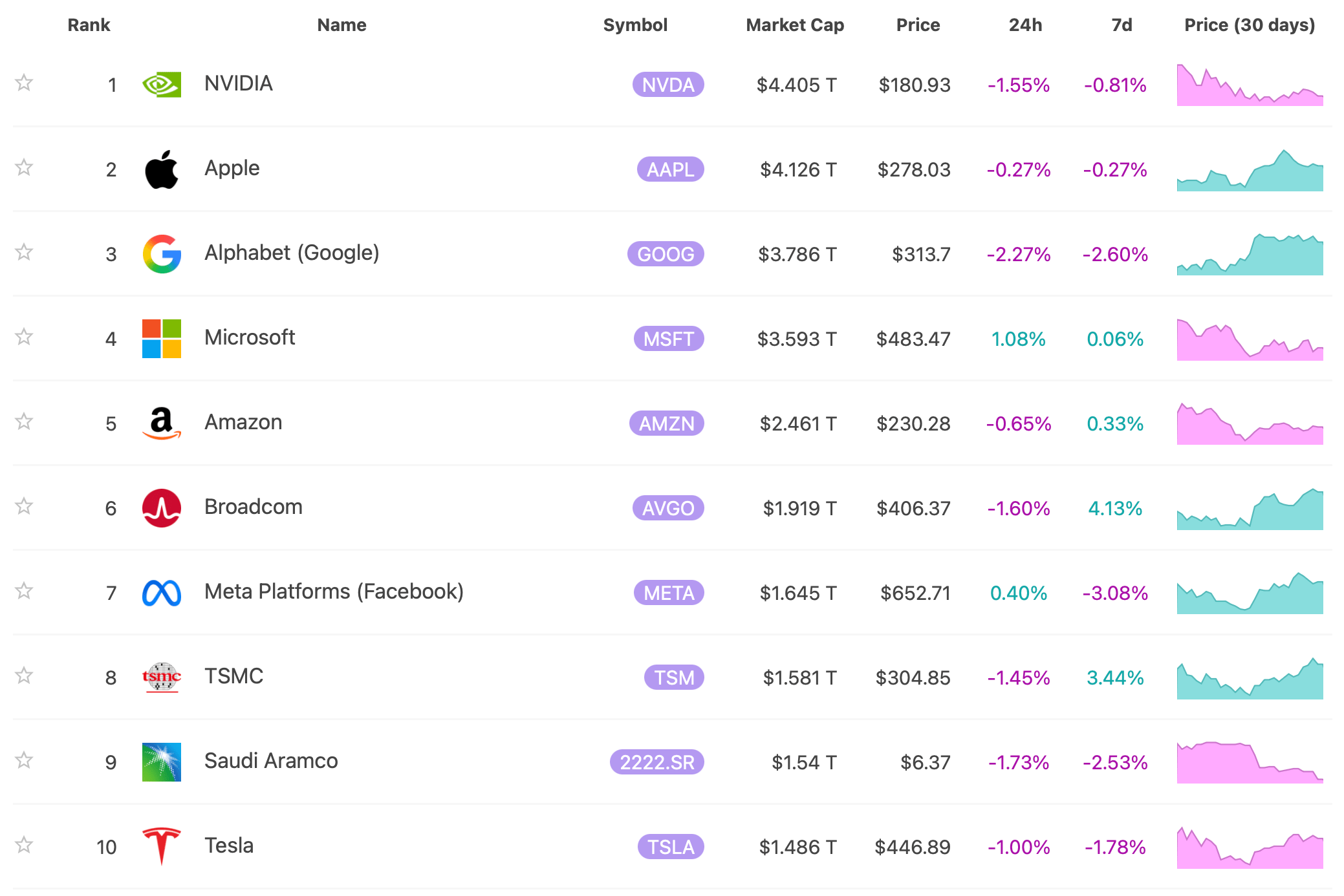Open the META symbol badge

coord(669,592)
